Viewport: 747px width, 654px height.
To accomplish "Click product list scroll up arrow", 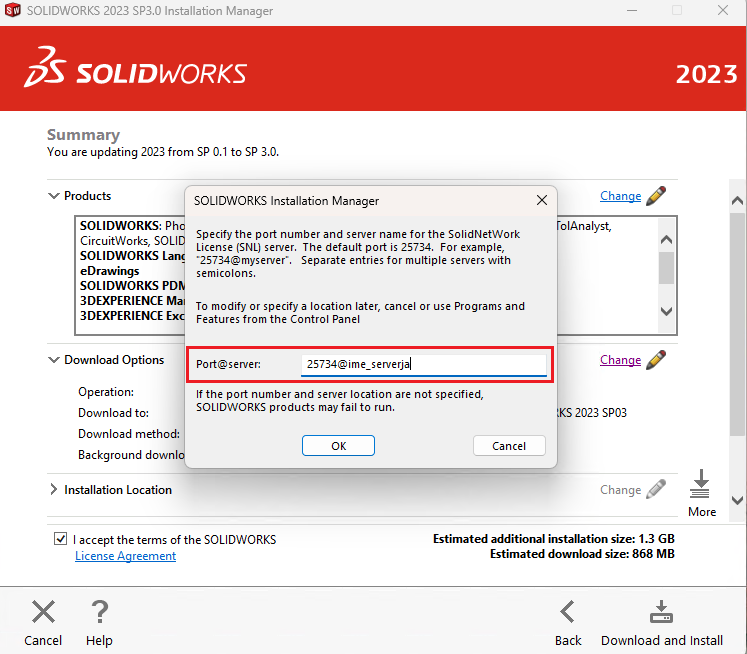I will coord(666,240).
